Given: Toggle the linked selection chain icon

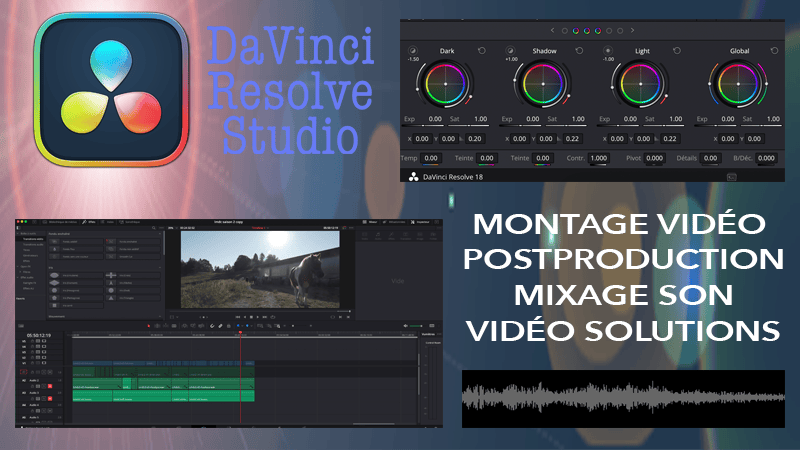Looking at the screenshot, I should 220,326.
